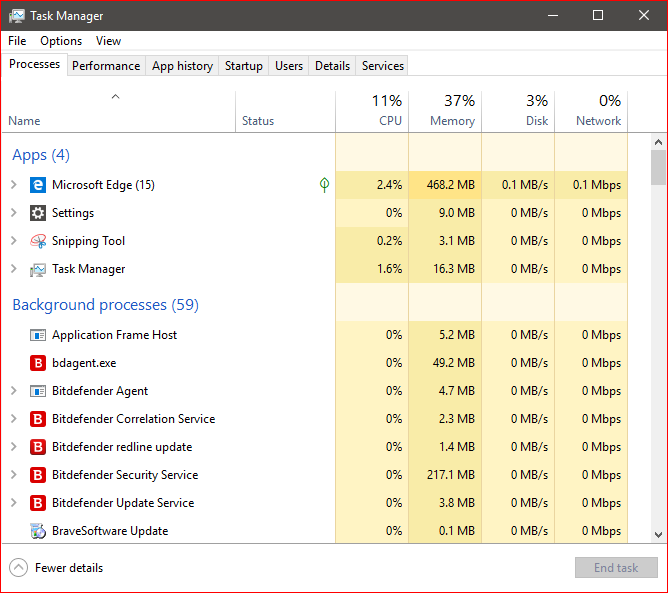668x593 pixels.
Task: Click the Snipping Tool scissors icon
Action: coord(38,241)
